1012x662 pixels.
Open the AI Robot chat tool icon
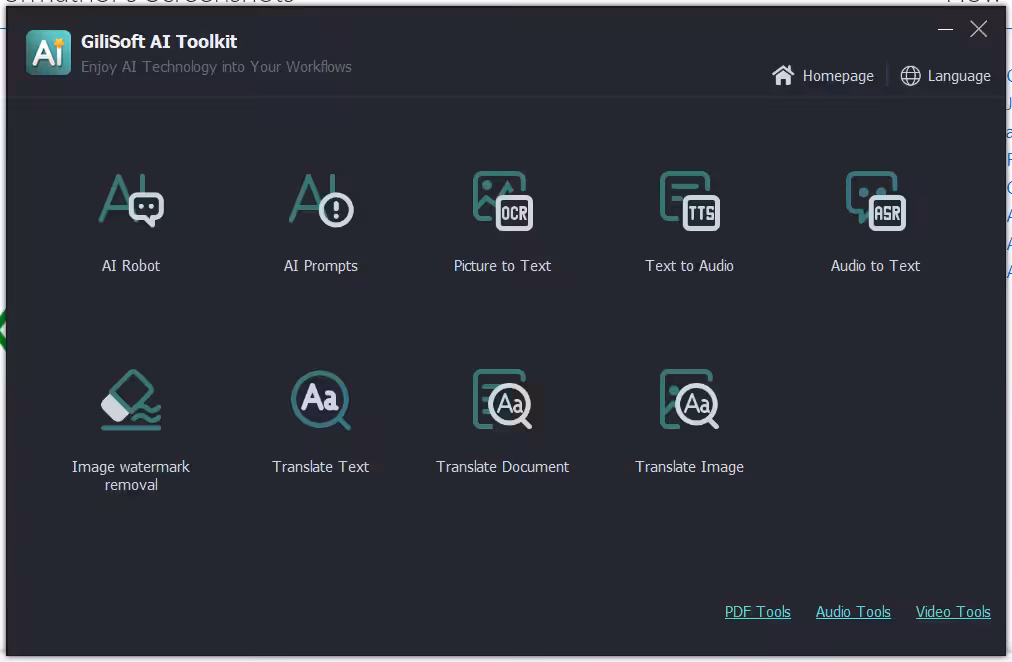(x=131, y=200)
